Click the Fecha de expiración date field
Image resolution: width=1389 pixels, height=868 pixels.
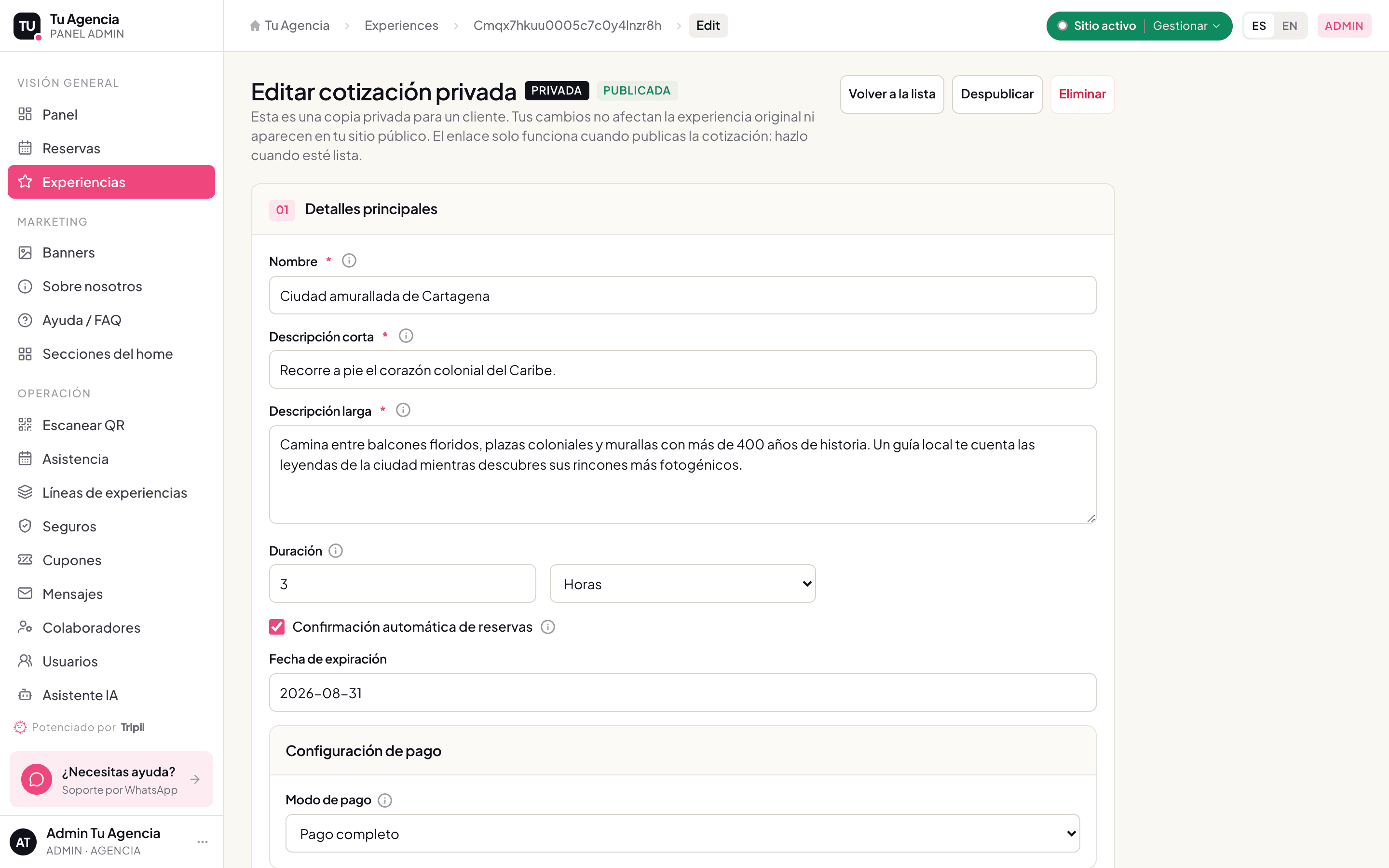click(x=682, y=693)
